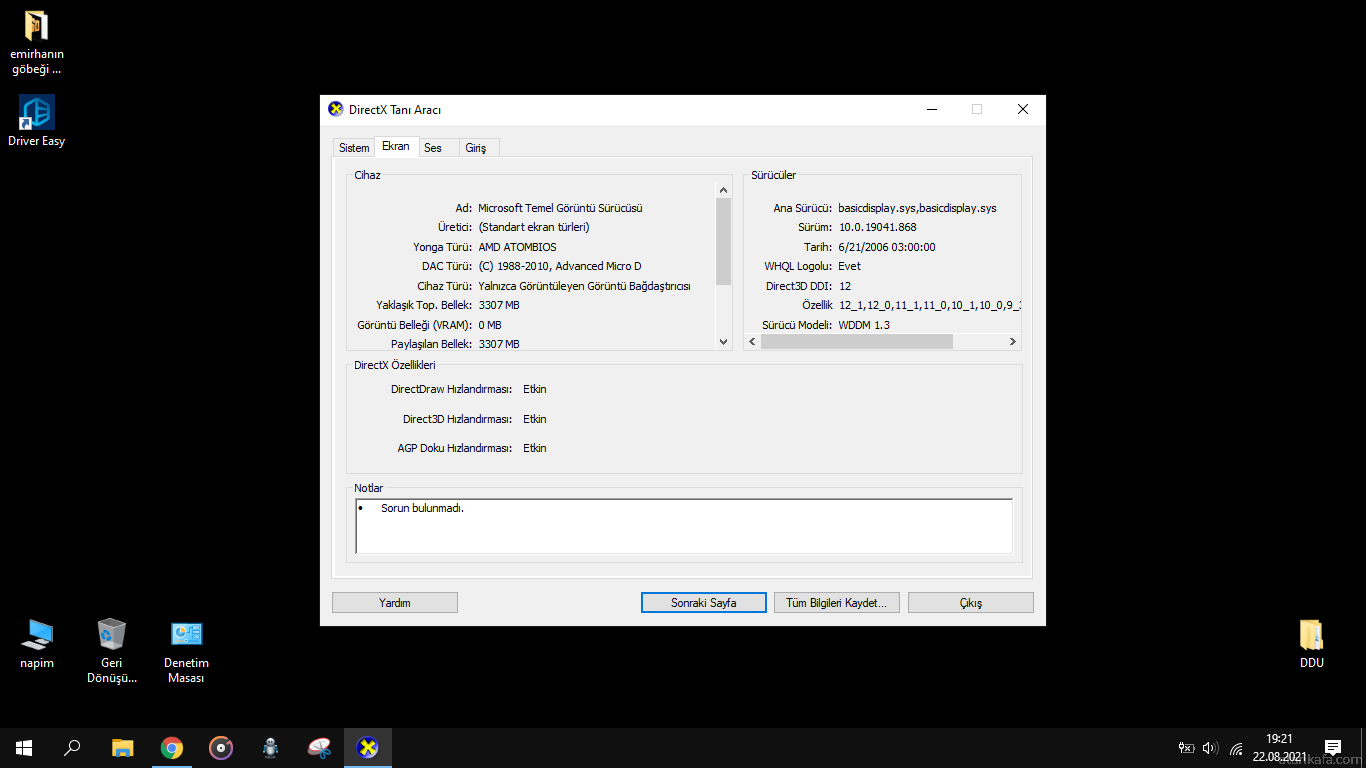This screenshot has height=768, width=1366.
Task: Click Sürücüler scroll left arrow
Action: pyautogui.click(x=753, y=341)
